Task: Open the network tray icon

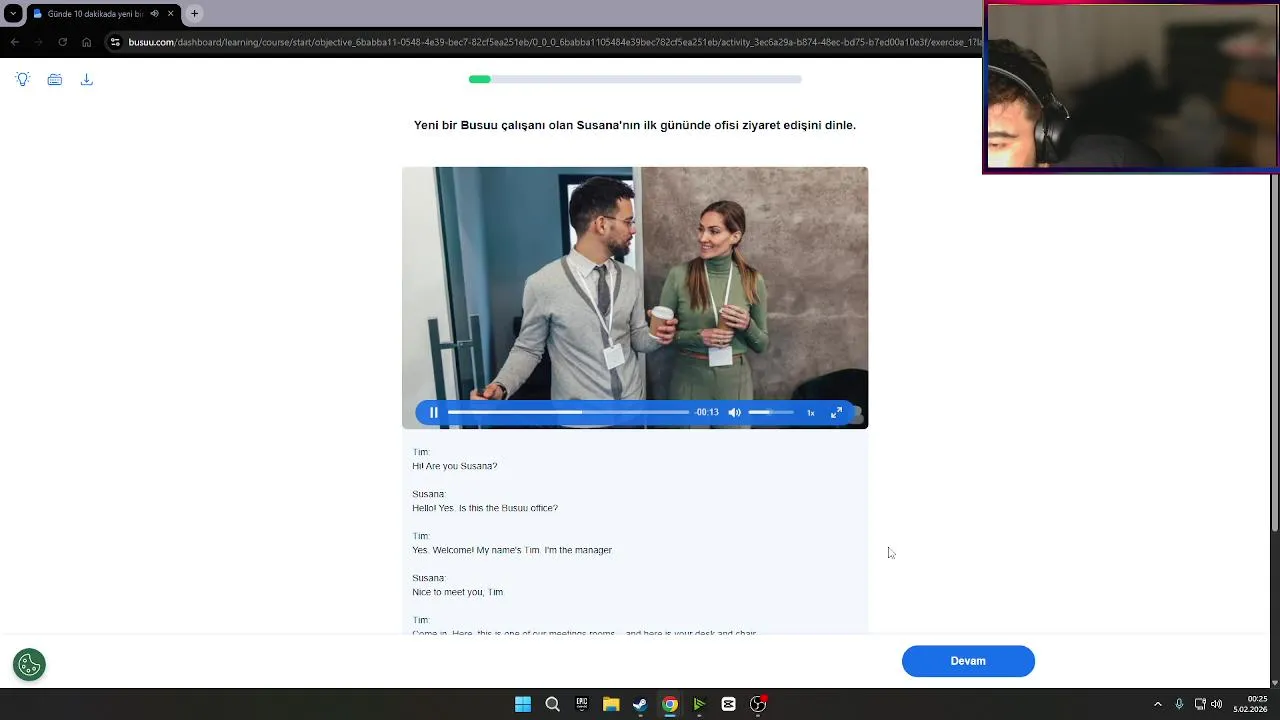Action: (x=1200, y=704)
